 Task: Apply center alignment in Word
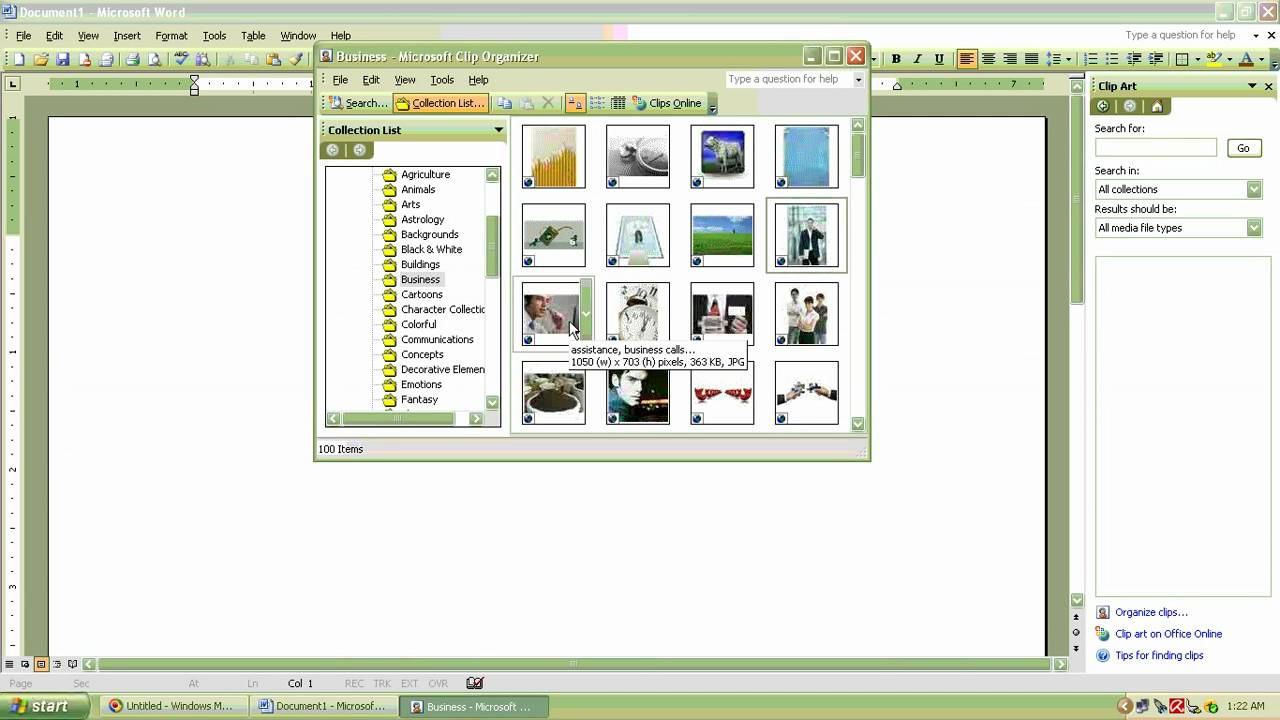point(989,59)
